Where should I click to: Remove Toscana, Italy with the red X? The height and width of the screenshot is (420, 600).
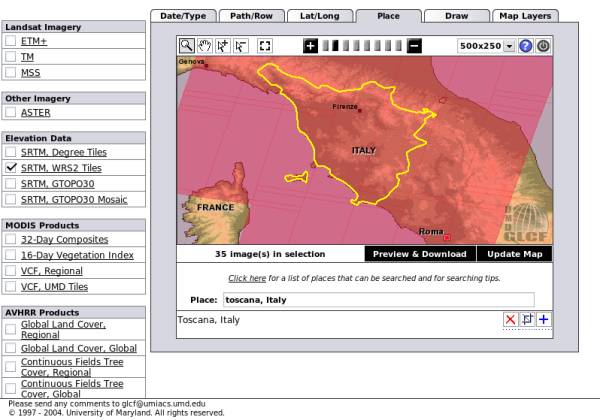tap(511, 319)
